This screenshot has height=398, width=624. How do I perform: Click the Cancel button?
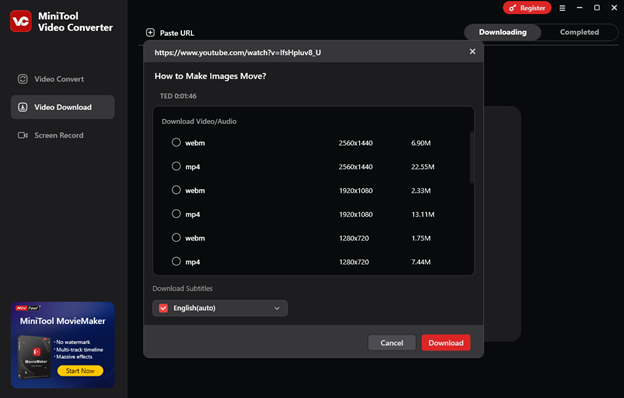392,343
